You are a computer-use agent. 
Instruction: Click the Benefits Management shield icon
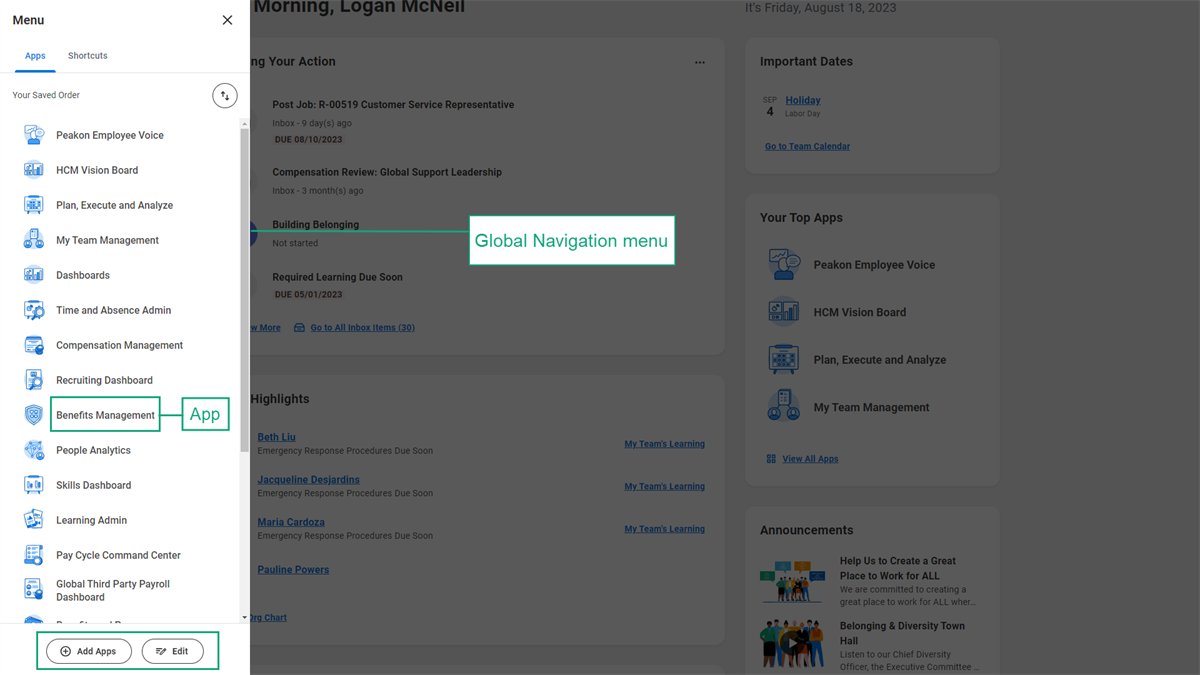click(x=34, y=415)
